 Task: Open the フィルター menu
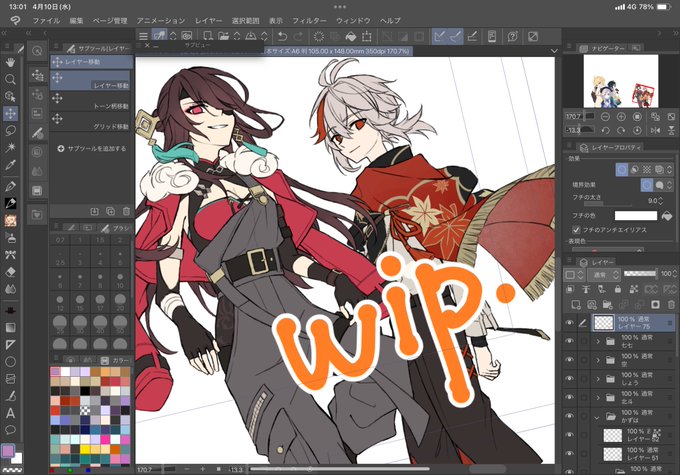[x=309, y=20]
